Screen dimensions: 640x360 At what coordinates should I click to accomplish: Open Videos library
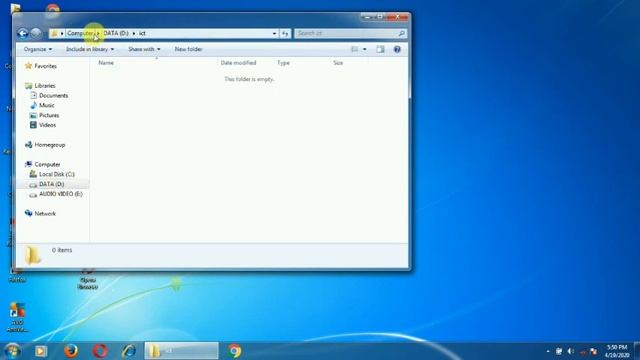coord(47,125)
